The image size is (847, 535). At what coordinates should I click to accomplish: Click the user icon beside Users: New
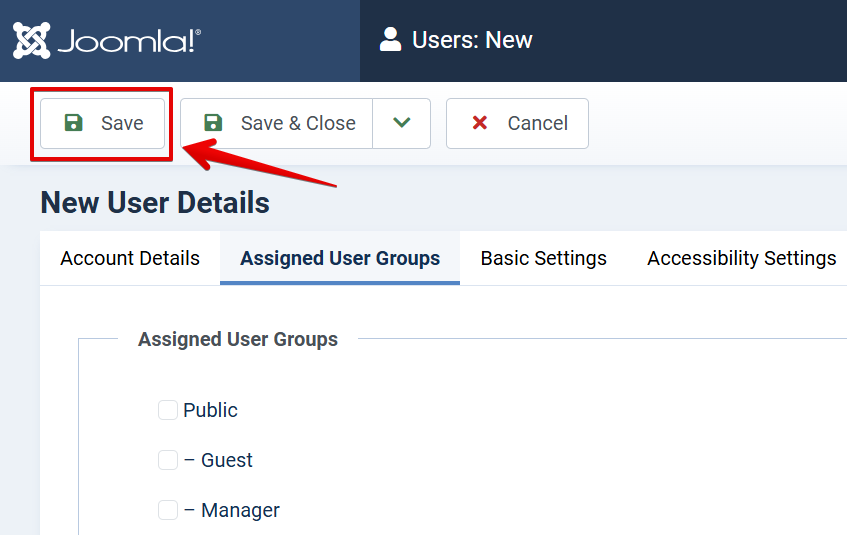click(390, 39)
